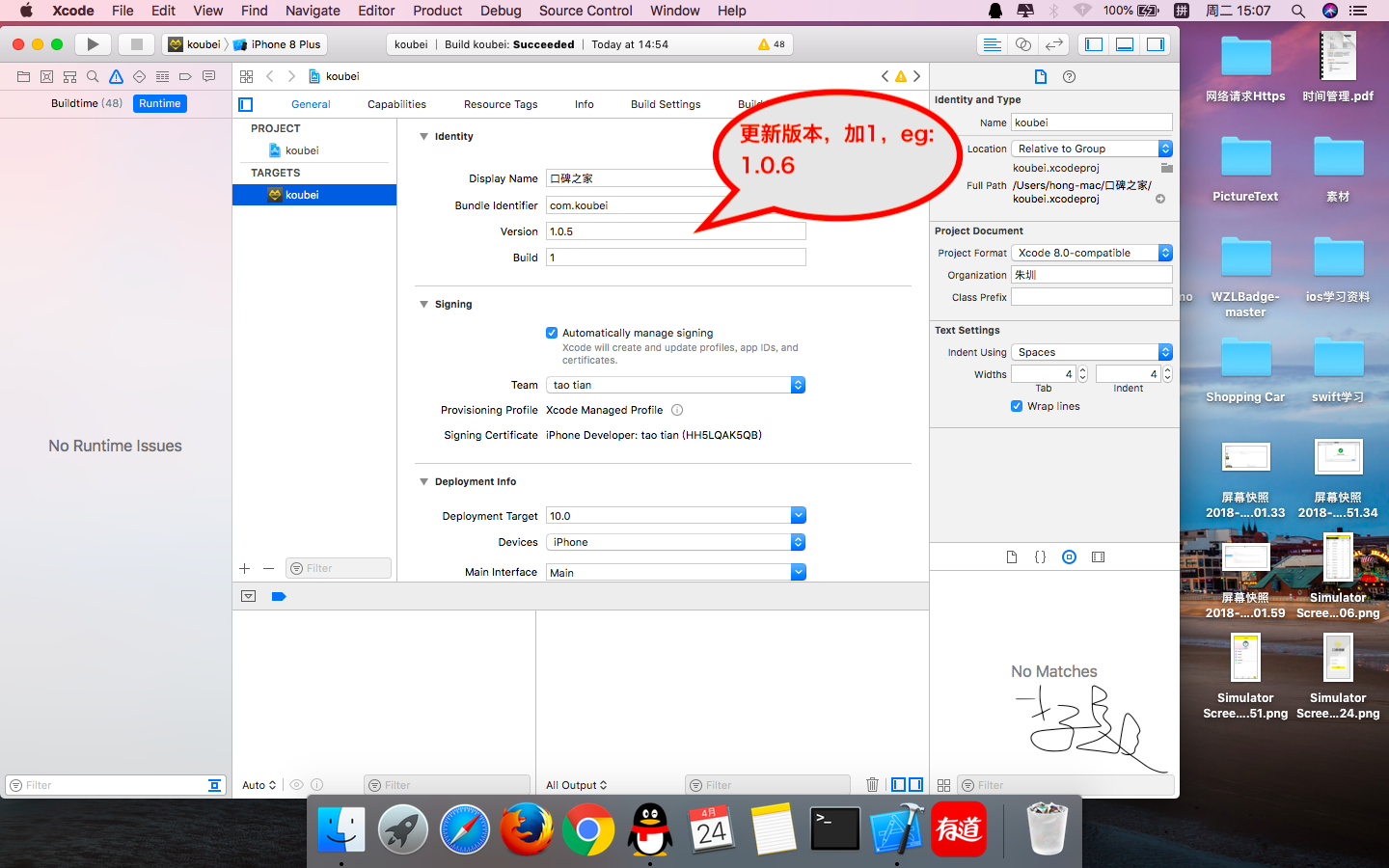Open the Location dropdown in inspector
The height and width of the screenshot is (868, 1389).
coord(1092,149)
